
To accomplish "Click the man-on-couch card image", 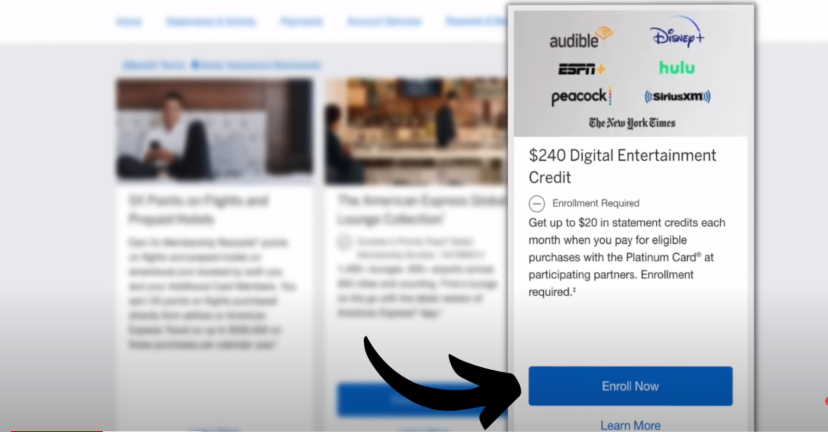I will point(214,129).
